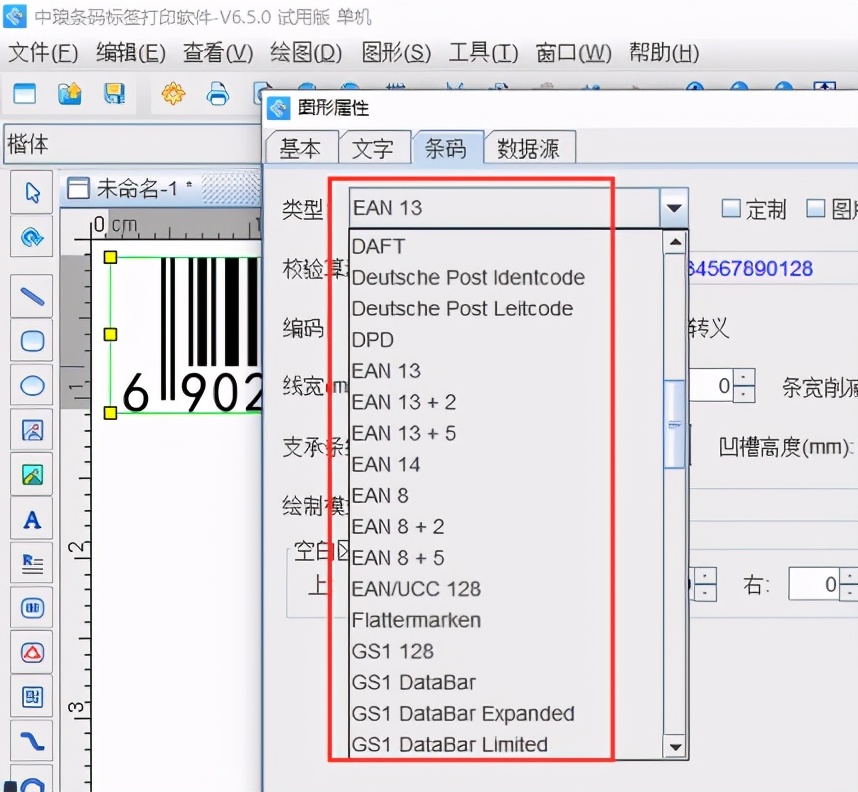Open the 图形(S) menu

coord(396,53)
